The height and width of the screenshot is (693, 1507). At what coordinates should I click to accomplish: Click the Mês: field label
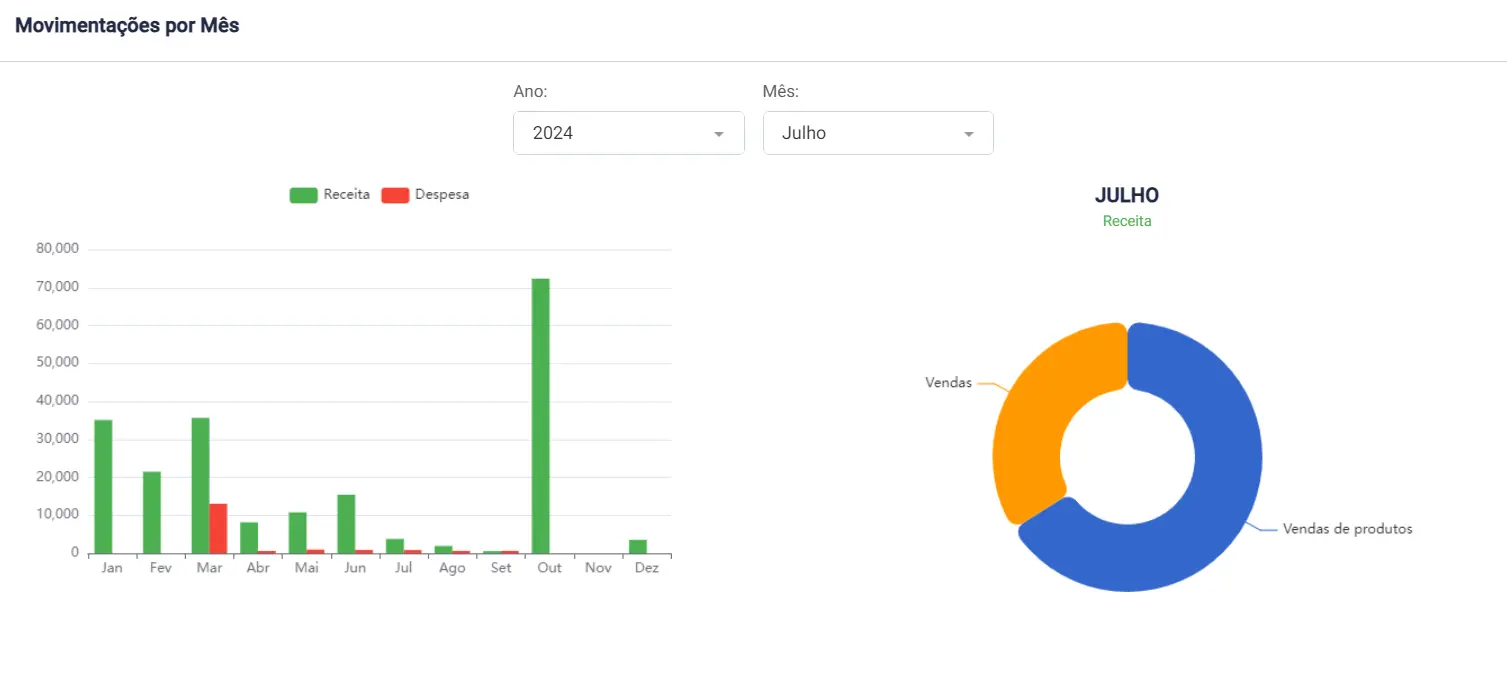pyautogui.click(x=781, y=92)
